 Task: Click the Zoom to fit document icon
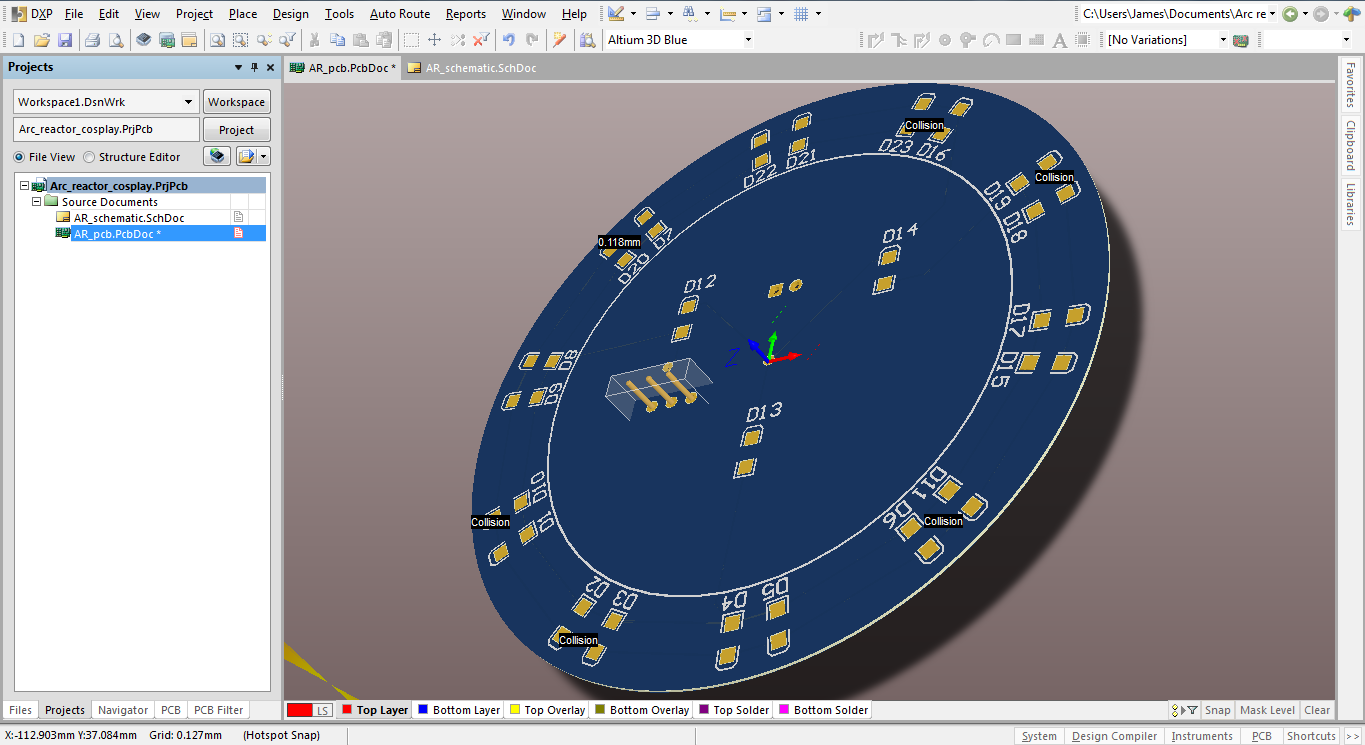pyautogui.click(x=217, y=40)
